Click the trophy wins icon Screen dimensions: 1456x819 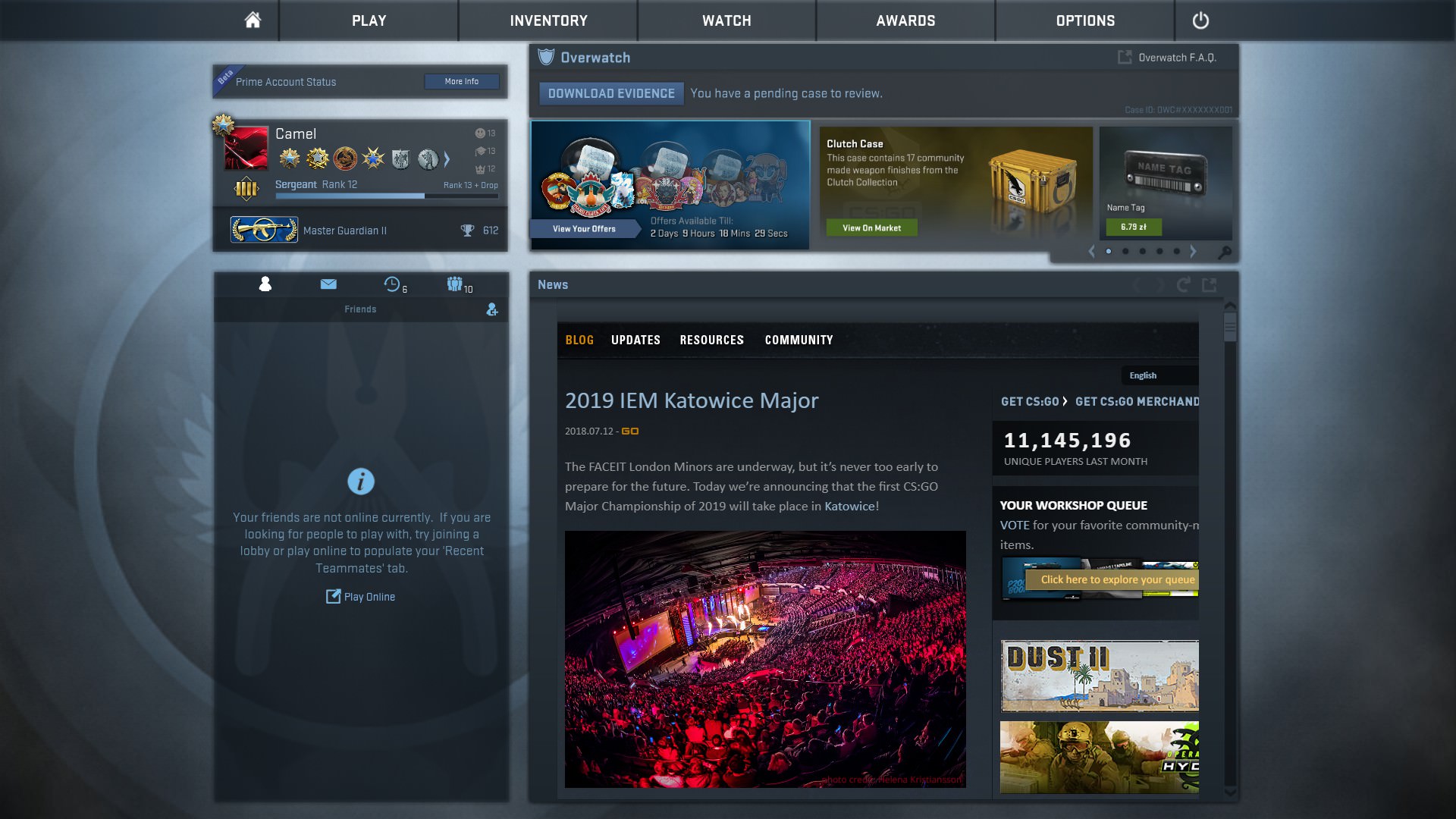tap(467, 231)
